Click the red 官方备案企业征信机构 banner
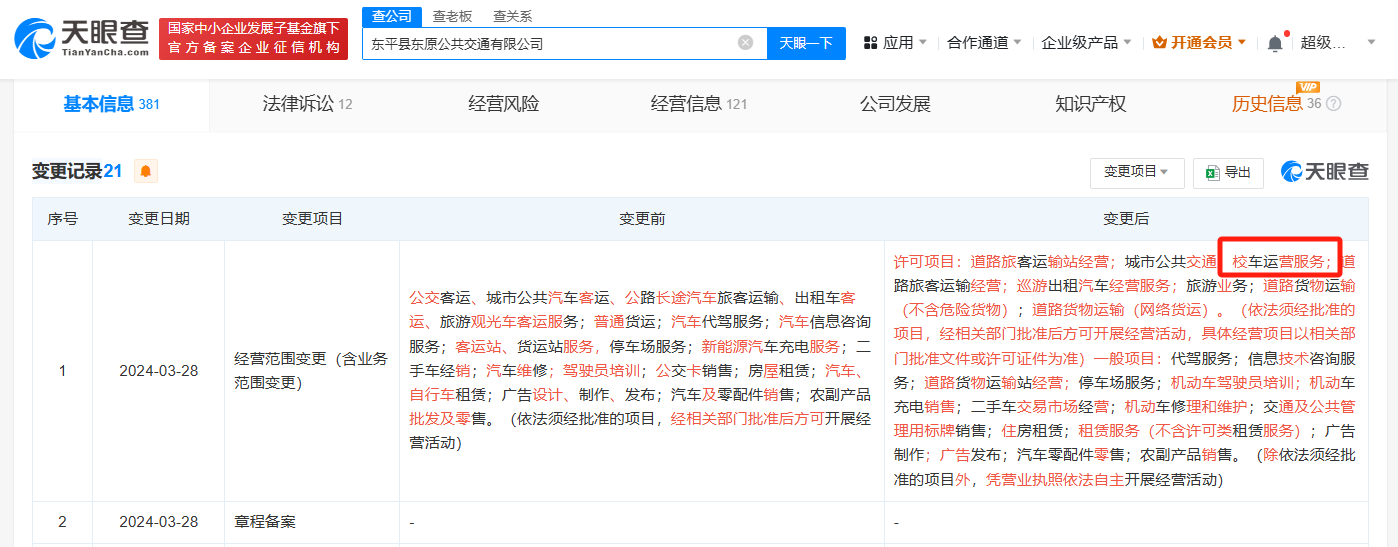The height and width of the screenshot is (547, 1398). pyautogui.click(x=253, y=38)
